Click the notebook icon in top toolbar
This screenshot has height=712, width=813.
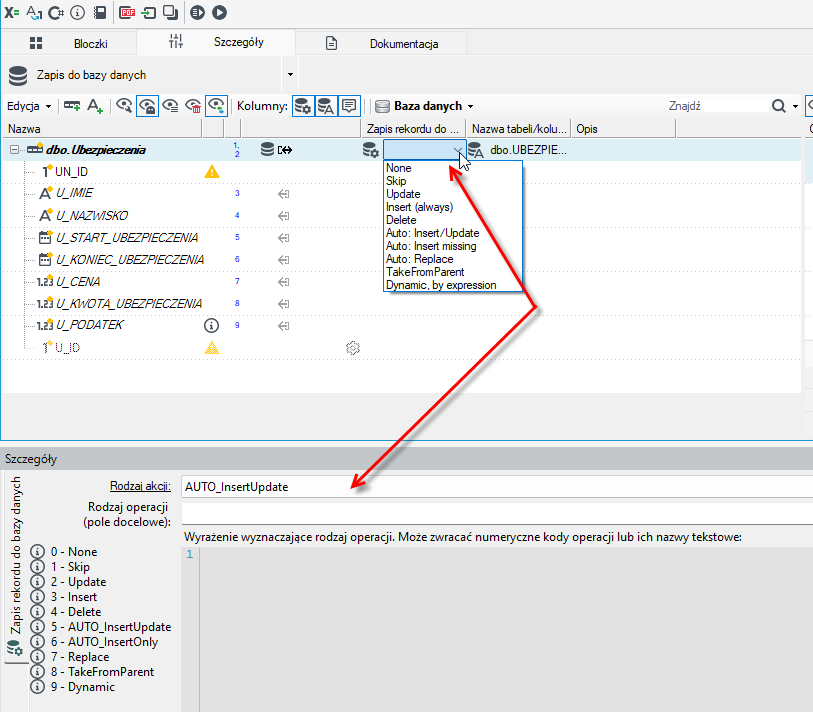100,12
